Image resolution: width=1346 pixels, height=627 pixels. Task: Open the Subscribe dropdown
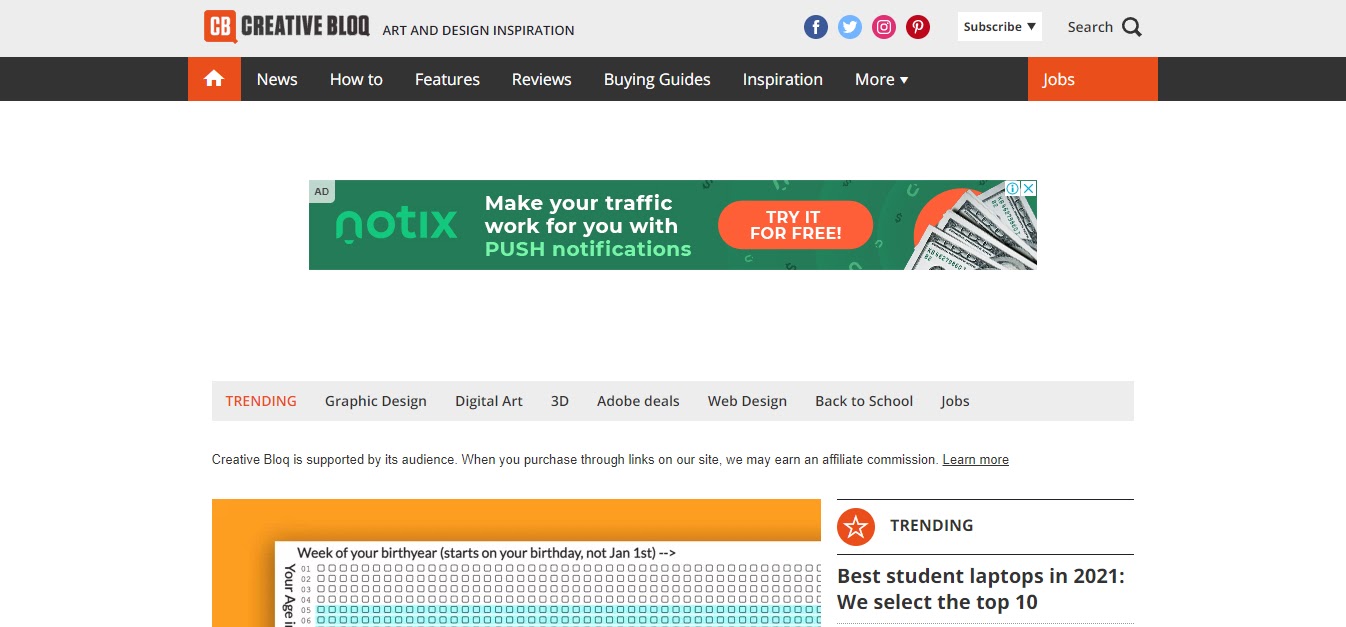(998, 26)
